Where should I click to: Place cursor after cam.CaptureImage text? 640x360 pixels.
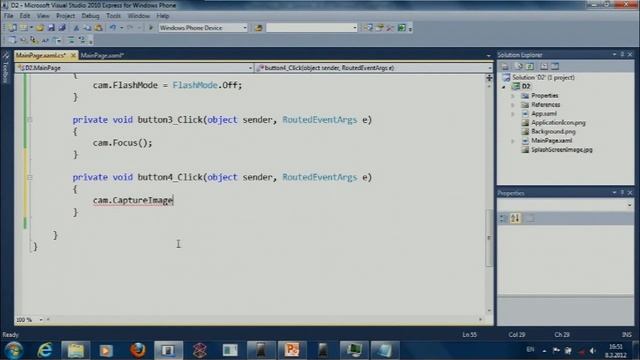tap(173, 200)
